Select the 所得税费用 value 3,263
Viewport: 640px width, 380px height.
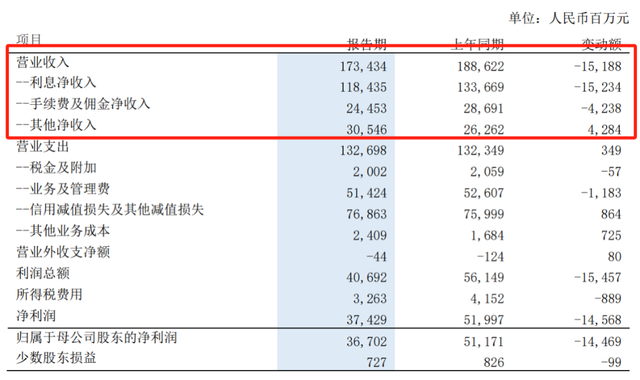370,299
